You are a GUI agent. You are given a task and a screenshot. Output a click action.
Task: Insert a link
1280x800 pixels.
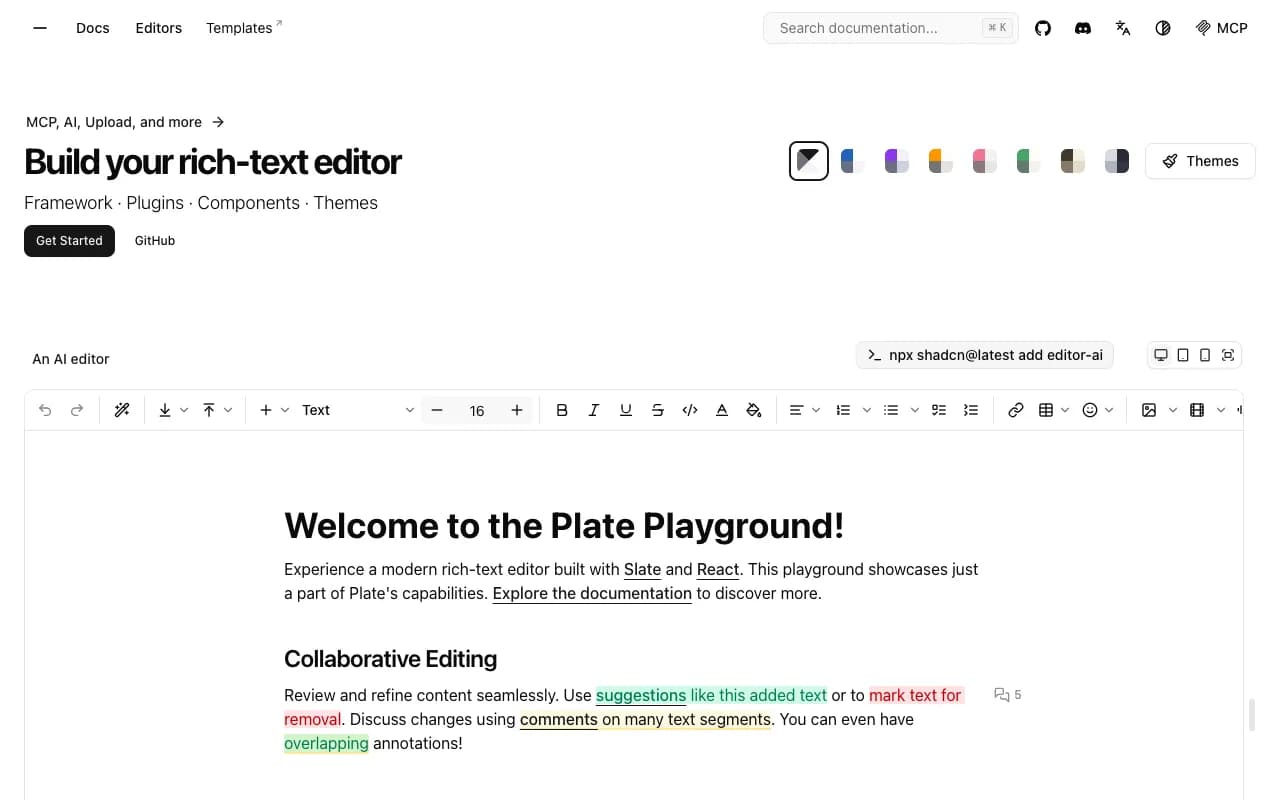click(x=1016, y=409)
